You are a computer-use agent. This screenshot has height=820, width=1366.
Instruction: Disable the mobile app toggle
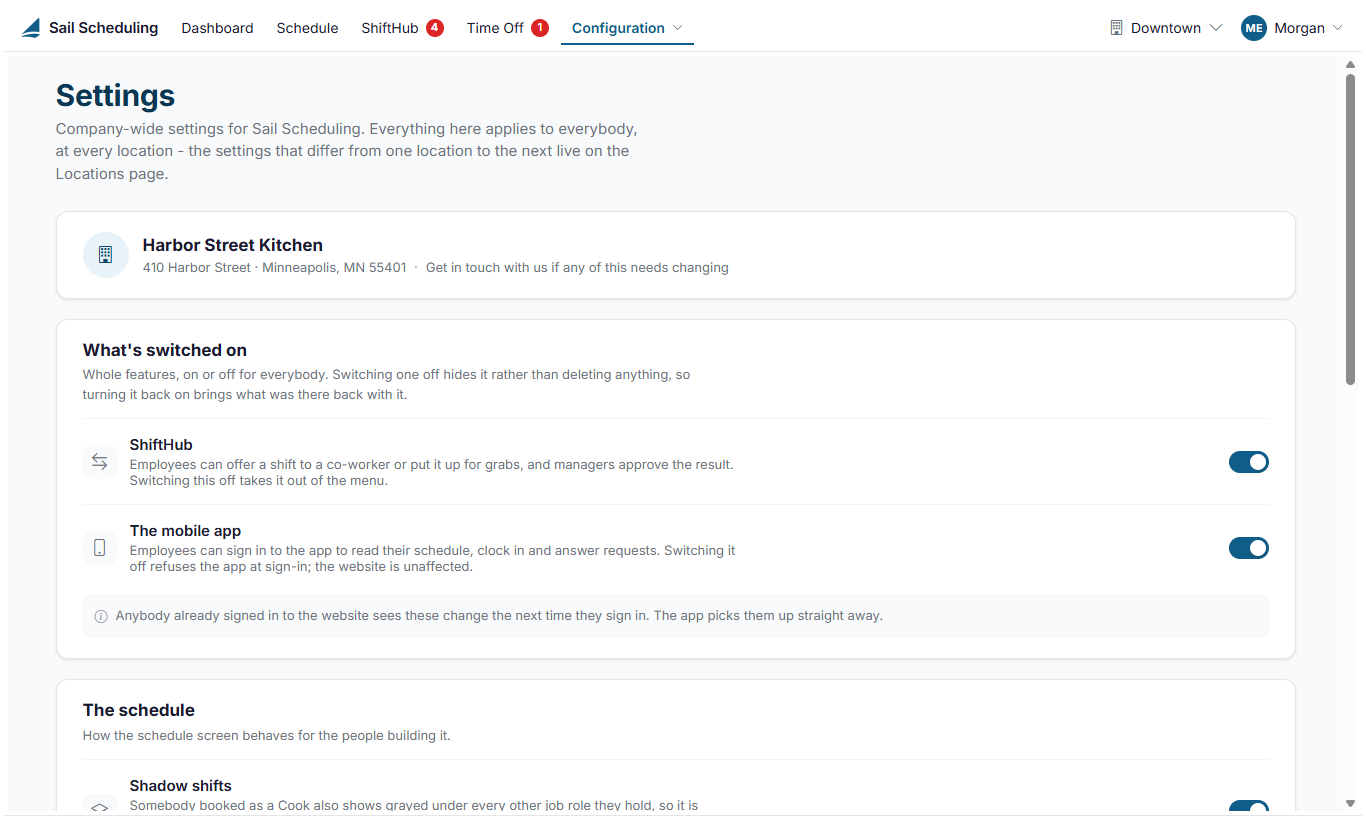point(1249,548)
